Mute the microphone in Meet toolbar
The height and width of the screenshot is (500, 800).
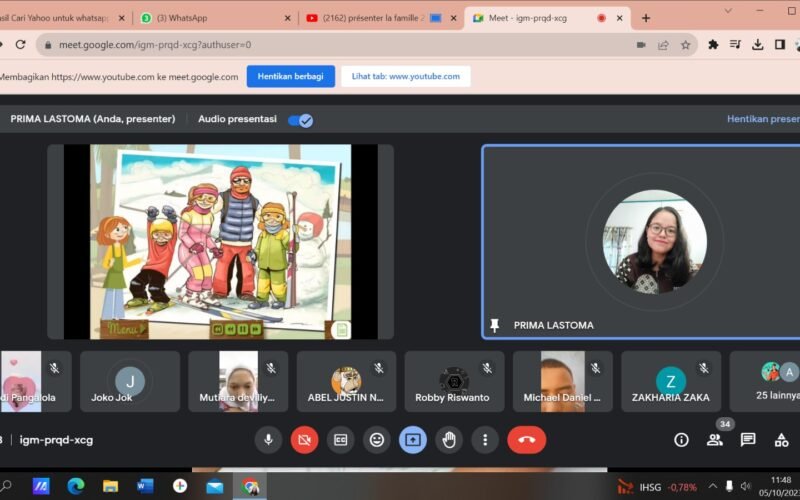click(268, 439)
